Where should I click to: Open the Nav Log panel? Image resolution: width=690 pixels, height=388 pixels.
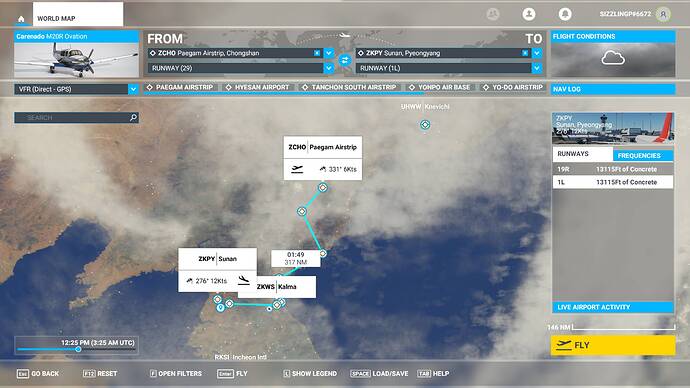613,89
